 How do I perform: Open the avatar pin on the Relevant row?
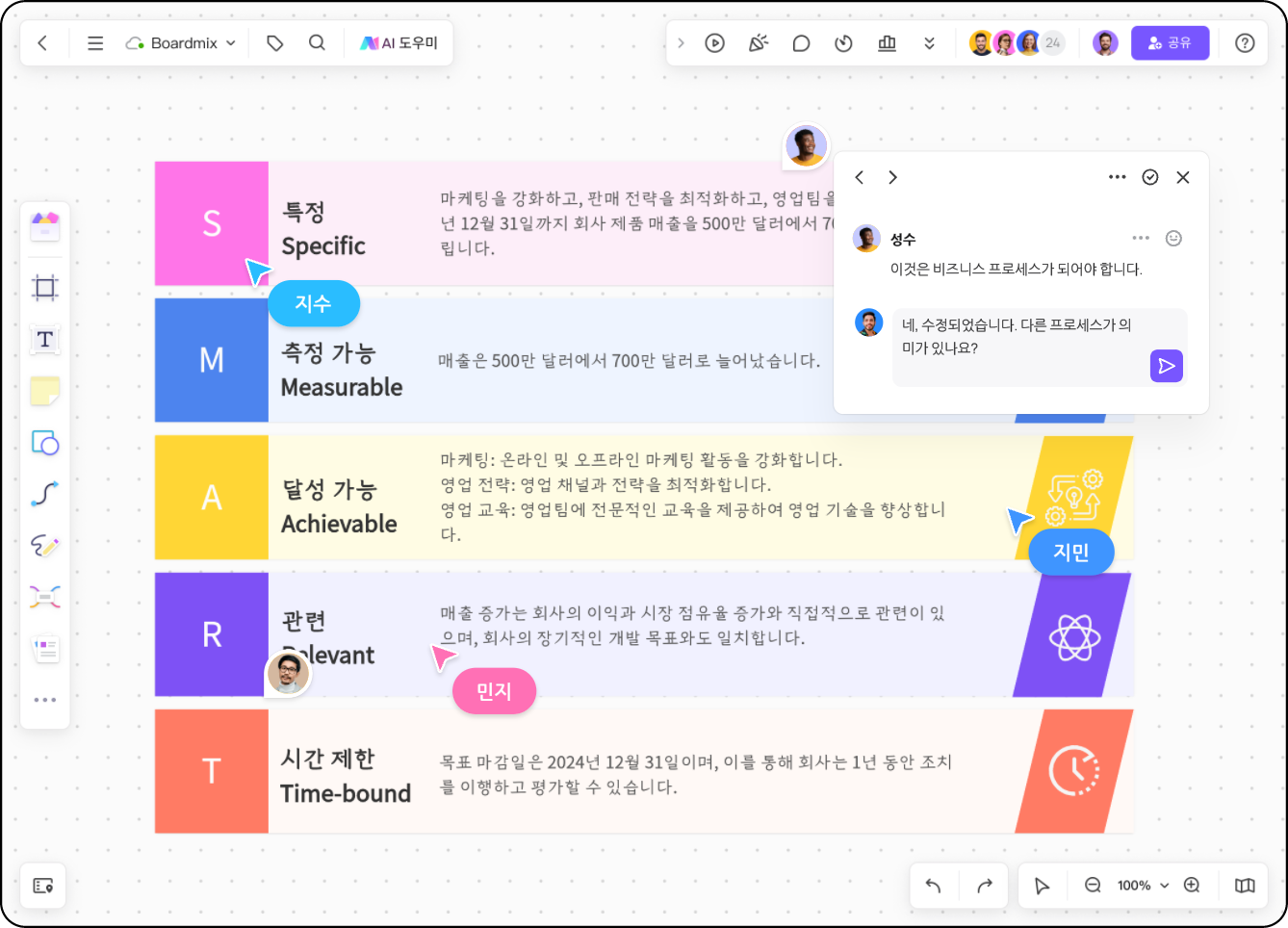pos(288,673)
